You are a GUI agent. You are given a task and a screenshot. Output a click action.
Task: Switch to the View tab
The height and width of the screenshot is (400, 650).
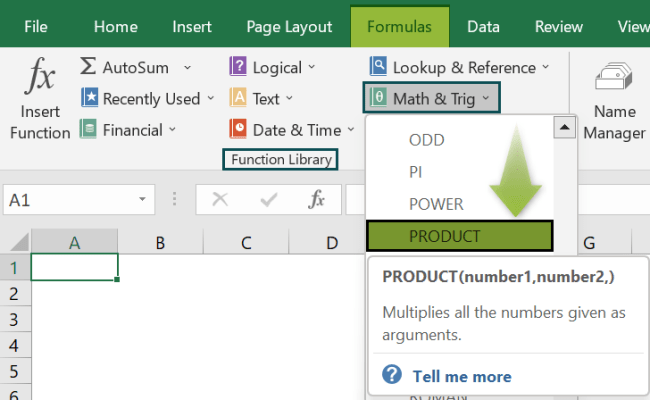point(633,27)
